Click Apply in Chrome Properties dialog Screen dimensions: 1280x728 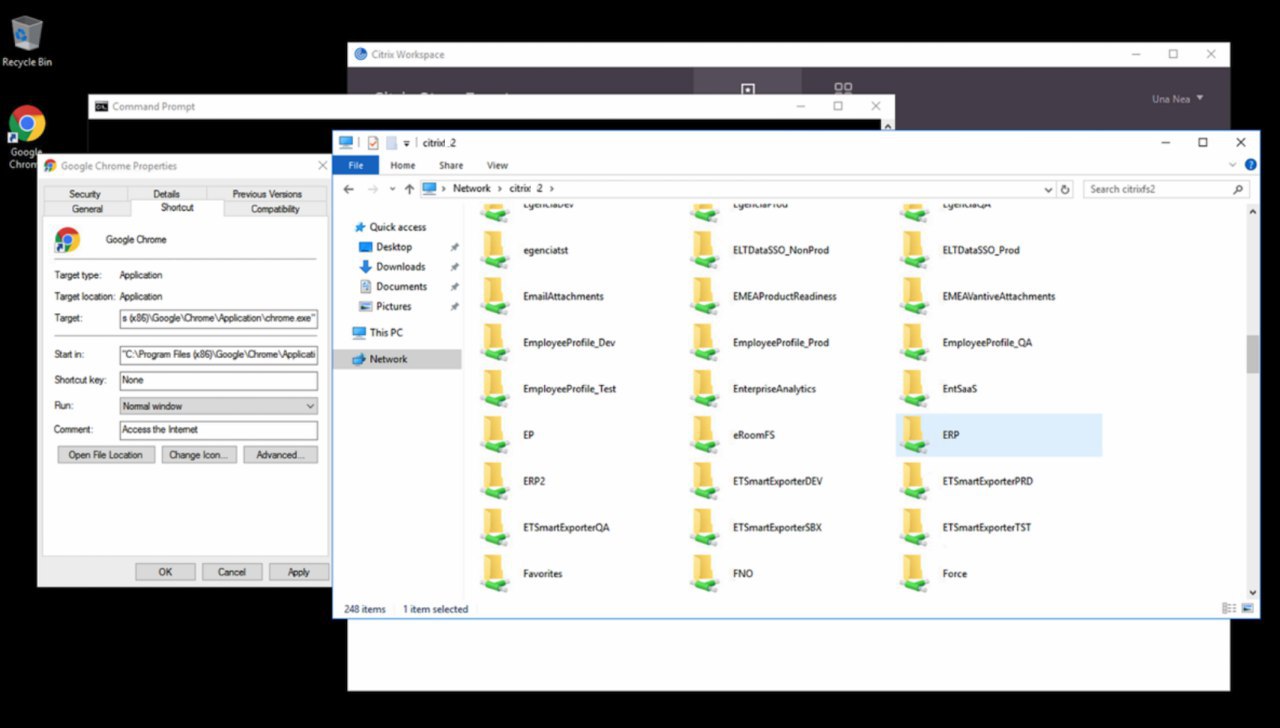tap(299, 572)
